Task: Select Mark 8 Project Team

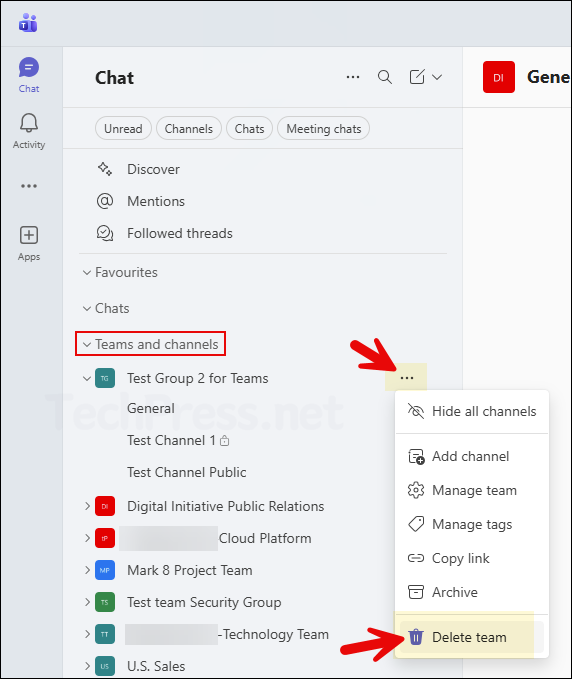Action: (190, 570)
